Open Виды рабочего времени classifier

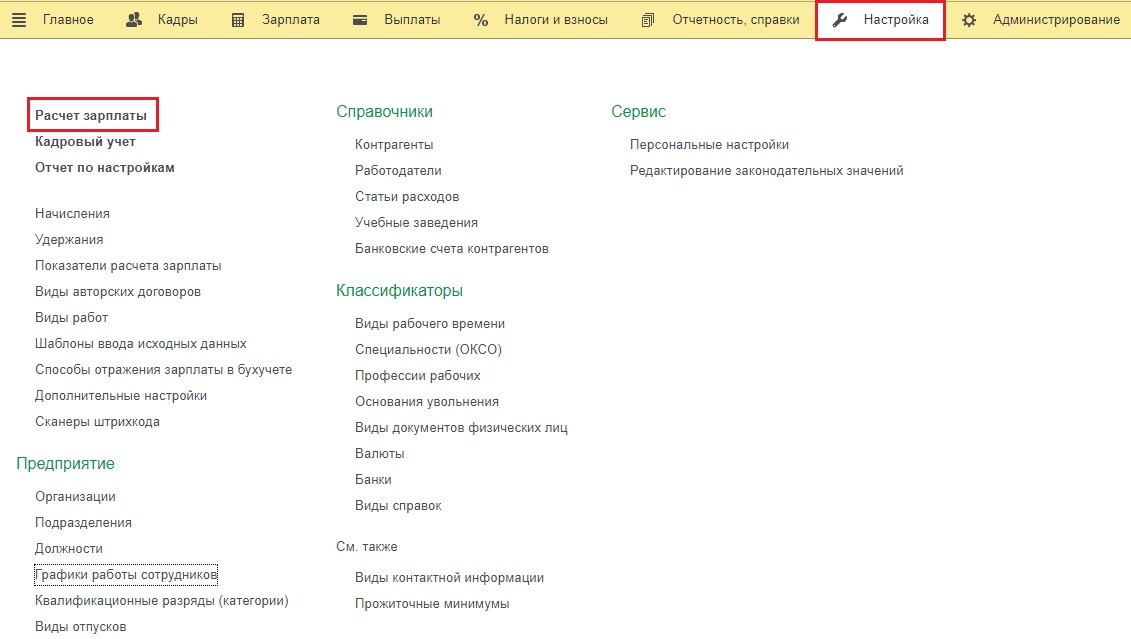pyautogui.click(x=430, y=323)
